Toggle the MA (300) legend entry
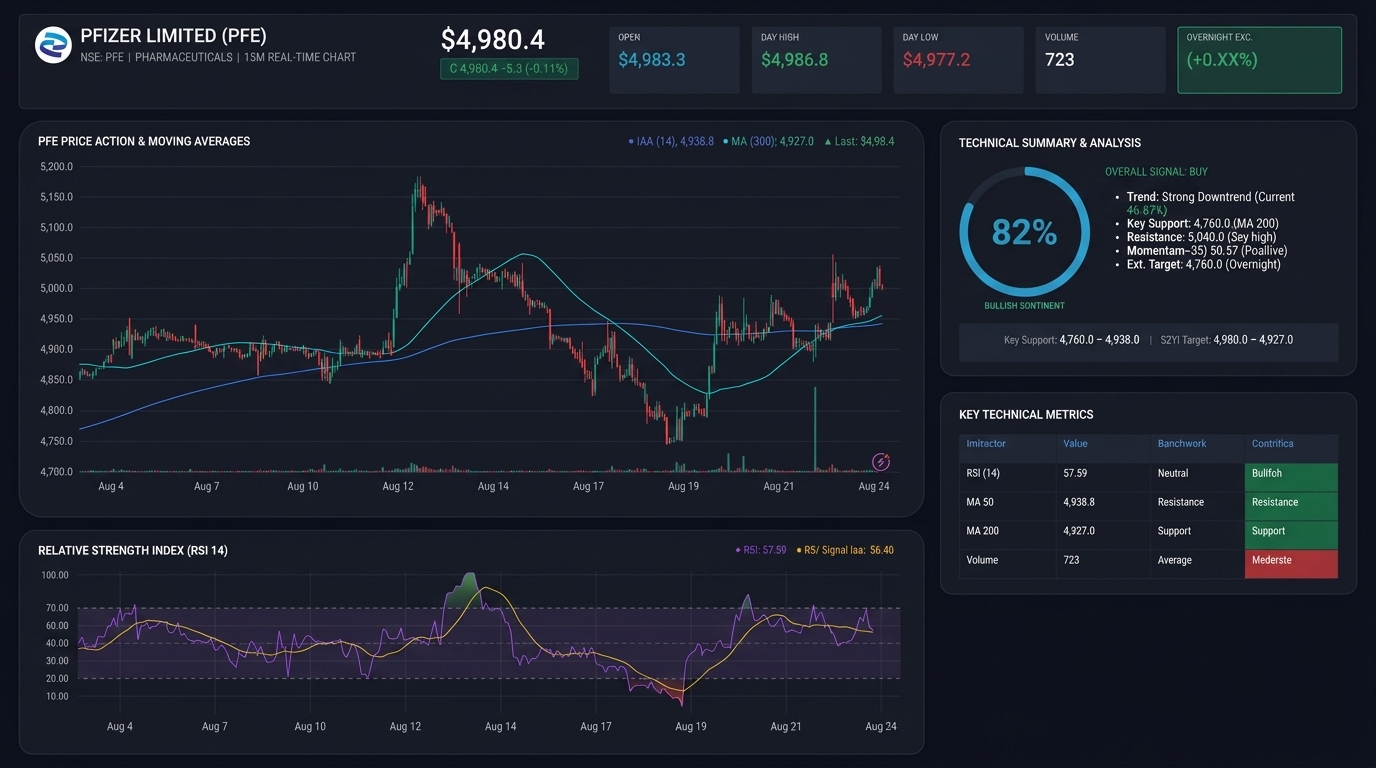This screenshot has width=1376, height=768. click(768, 142)
